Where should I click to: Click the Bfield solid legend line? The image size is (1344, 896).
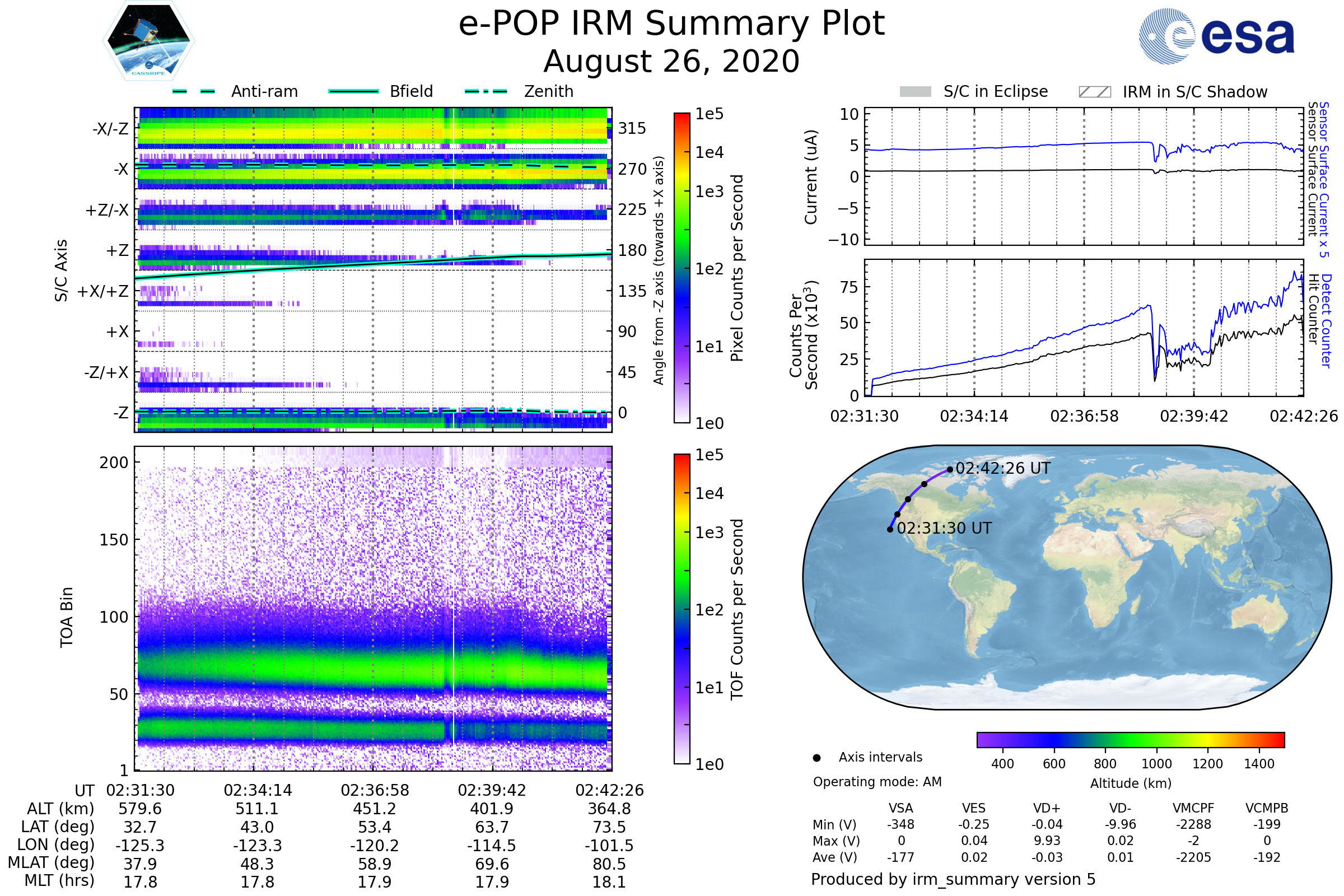click(x=353, y=91)
